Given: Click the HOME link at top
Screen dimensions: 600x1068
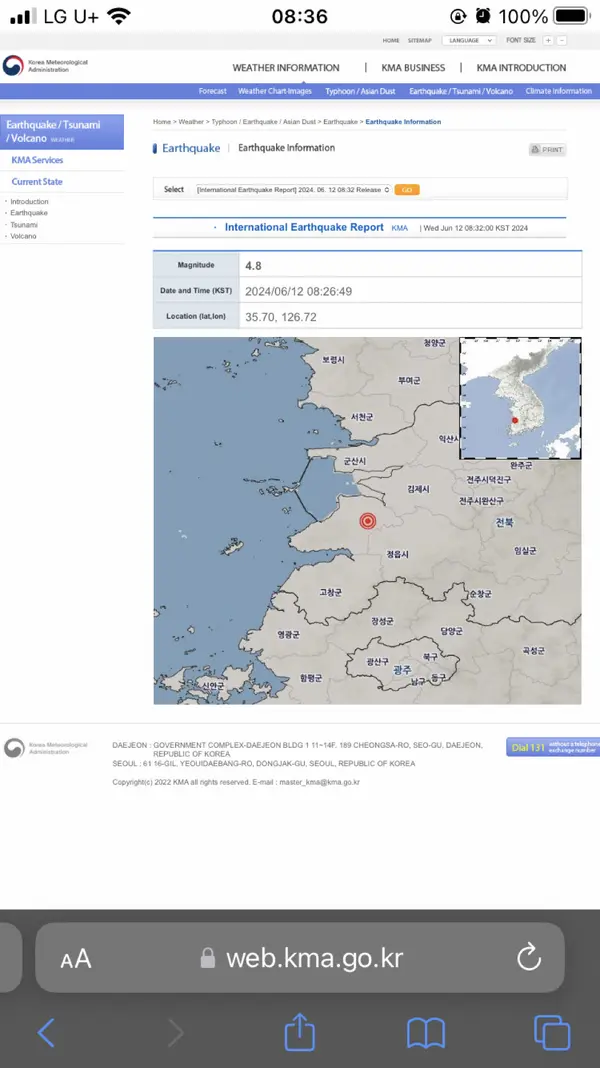Looking at the screenshot, I should 391,41.
